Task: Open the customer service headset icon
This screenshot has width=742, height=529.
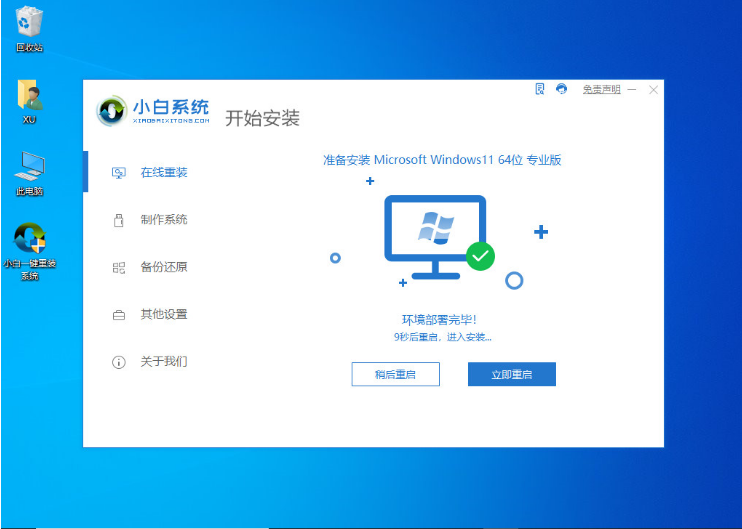Action: (x=562, y=89)
